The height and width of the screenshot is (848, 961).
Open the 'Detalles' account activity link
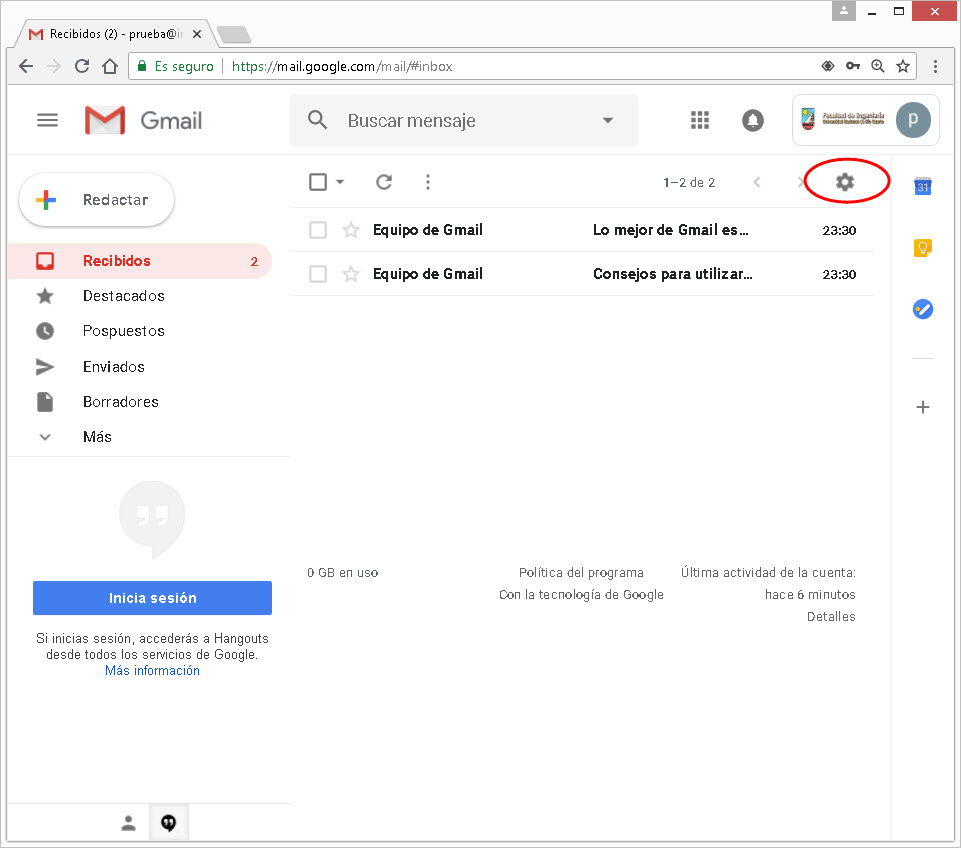[x=831, y=616]
